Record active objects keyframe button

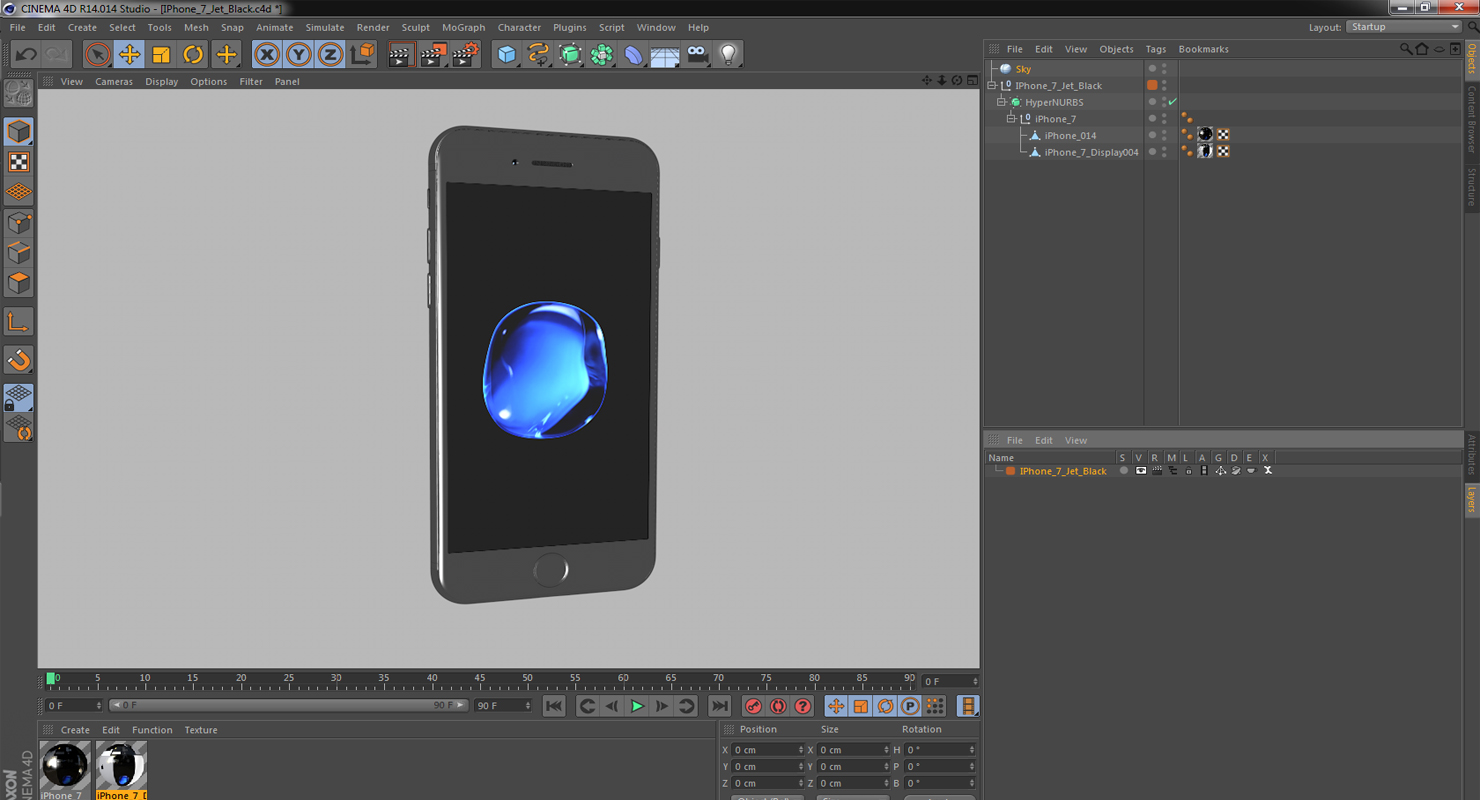[754, 706]
